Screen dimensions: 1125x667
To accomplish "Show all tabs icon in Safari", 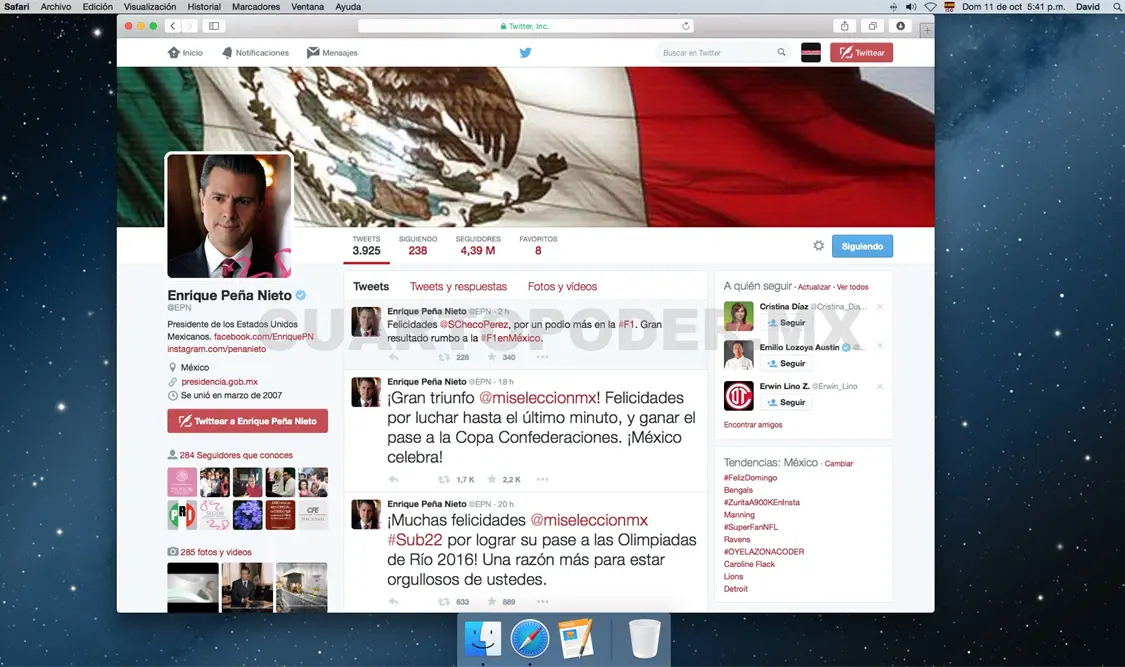I will click(872, 26).
